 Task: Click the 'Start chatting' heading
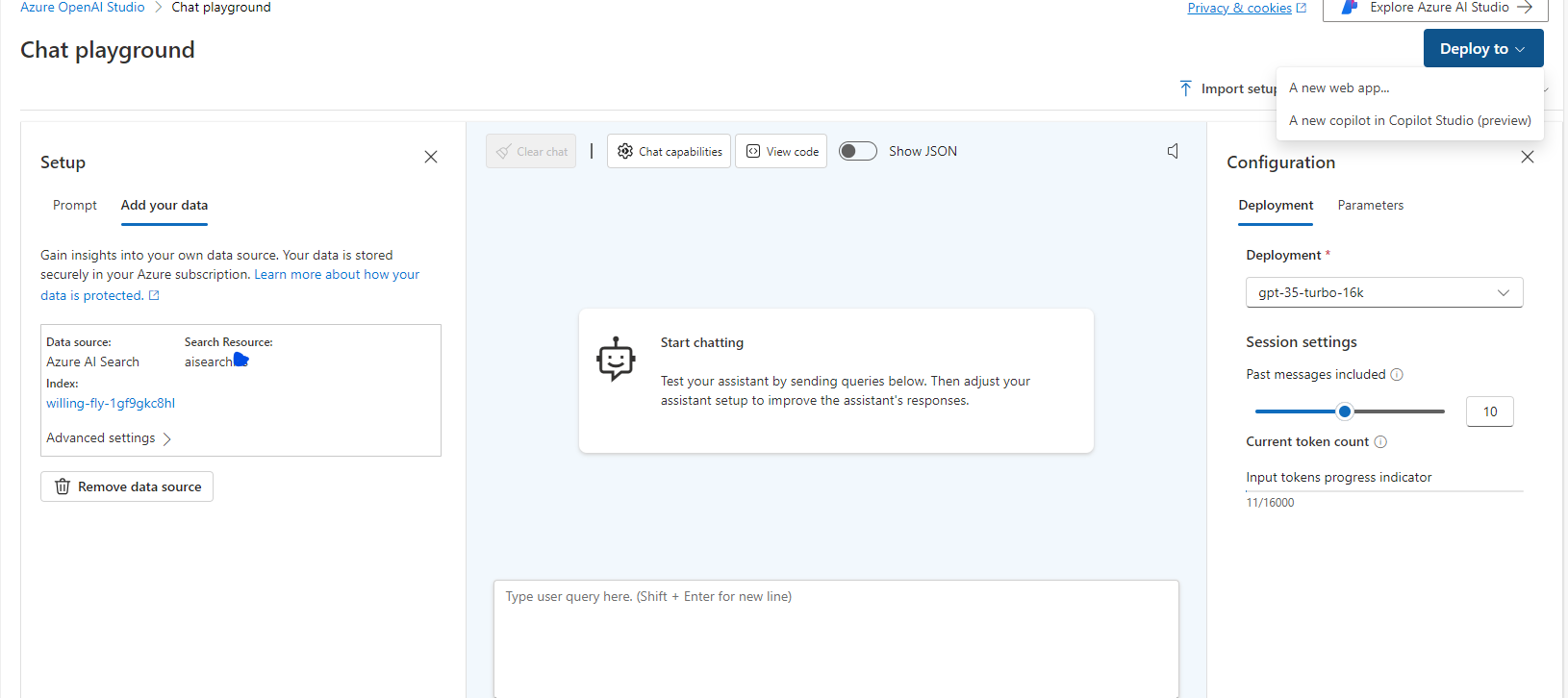[x=702, y=342]
